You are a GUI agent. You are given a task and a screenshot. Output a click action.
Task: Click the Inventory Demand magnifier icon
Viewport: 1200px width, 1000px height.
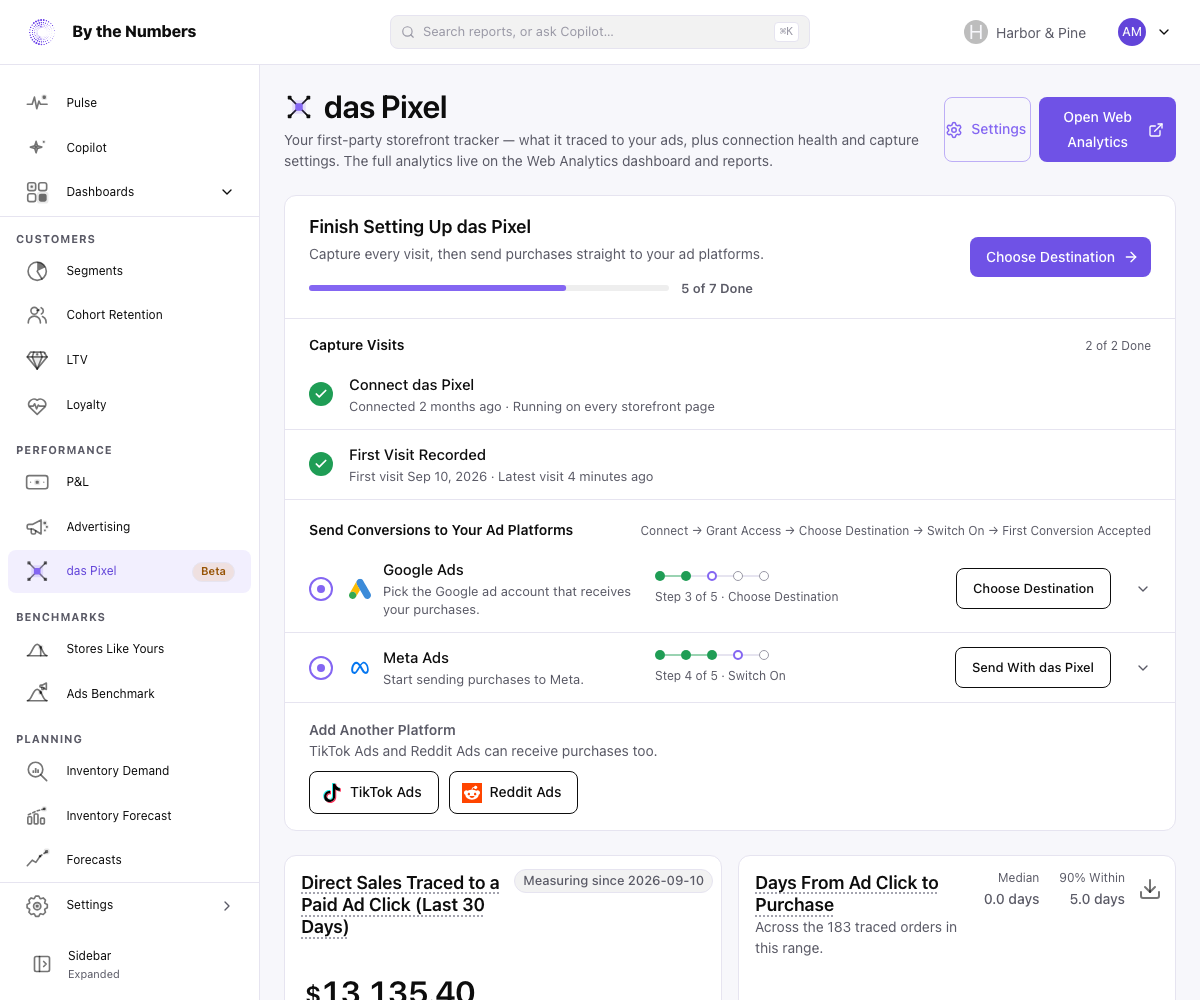(37, 771)
